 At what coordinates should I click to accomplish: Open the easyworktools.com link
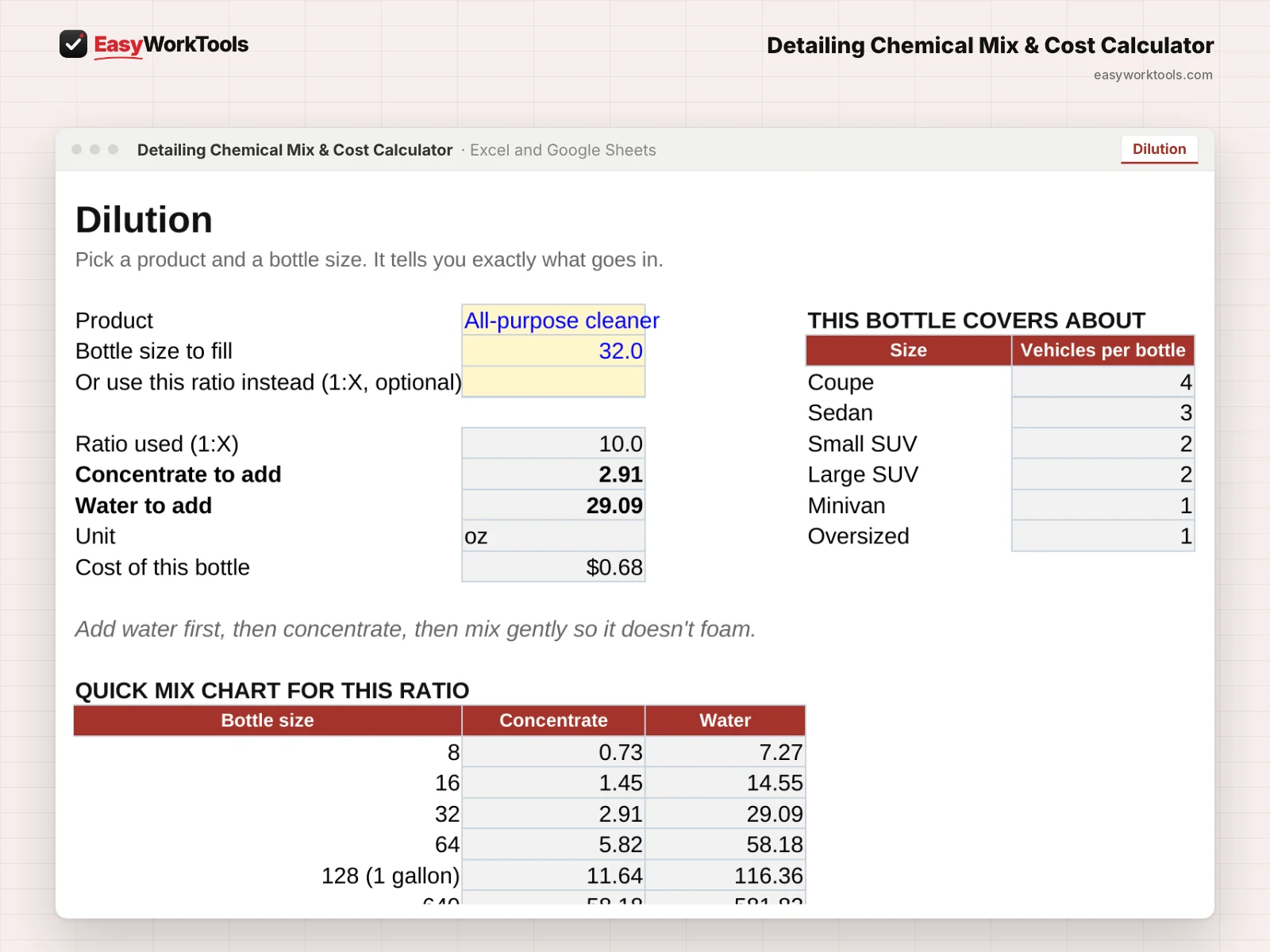pyautogui.click(x=1153, y=75)
